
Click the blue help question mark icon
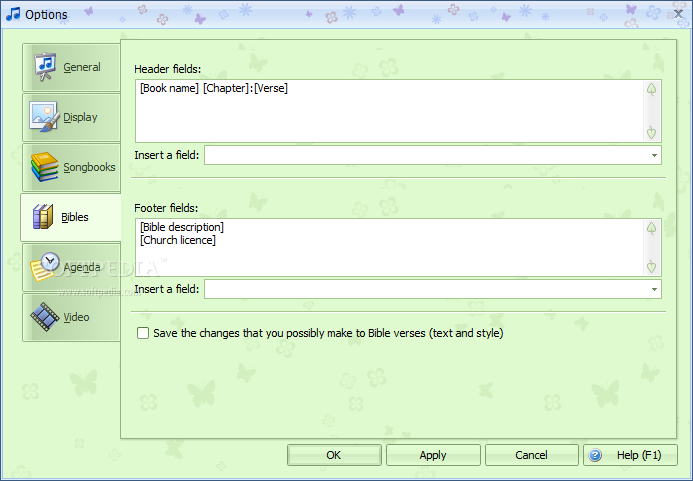pos(595,455)
